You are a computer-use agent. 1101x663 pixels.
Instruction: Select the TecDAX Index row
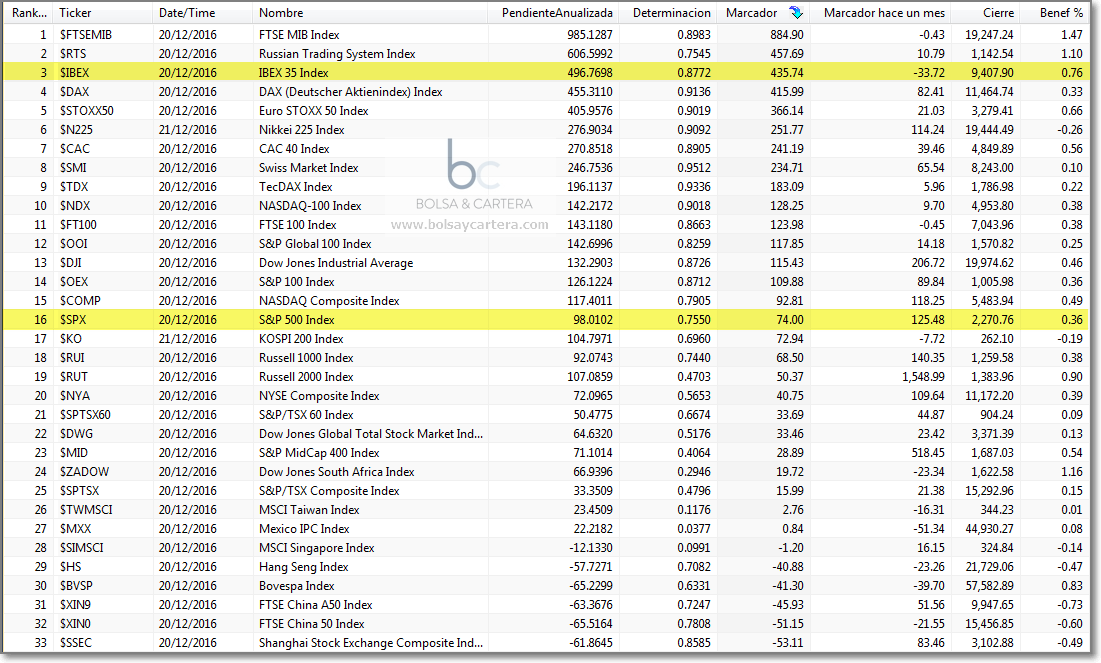546,186
